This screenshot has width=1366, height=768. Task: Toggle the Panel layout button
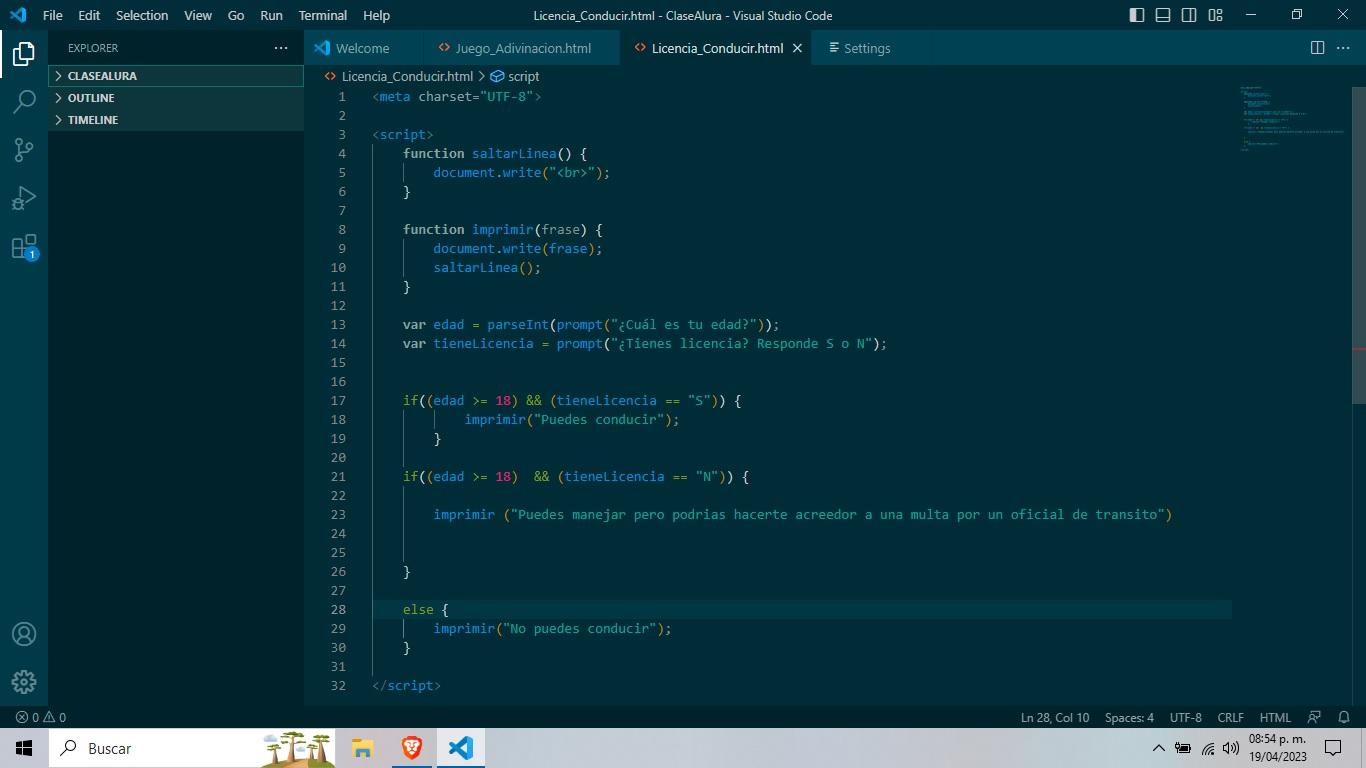pos(1163,15)
